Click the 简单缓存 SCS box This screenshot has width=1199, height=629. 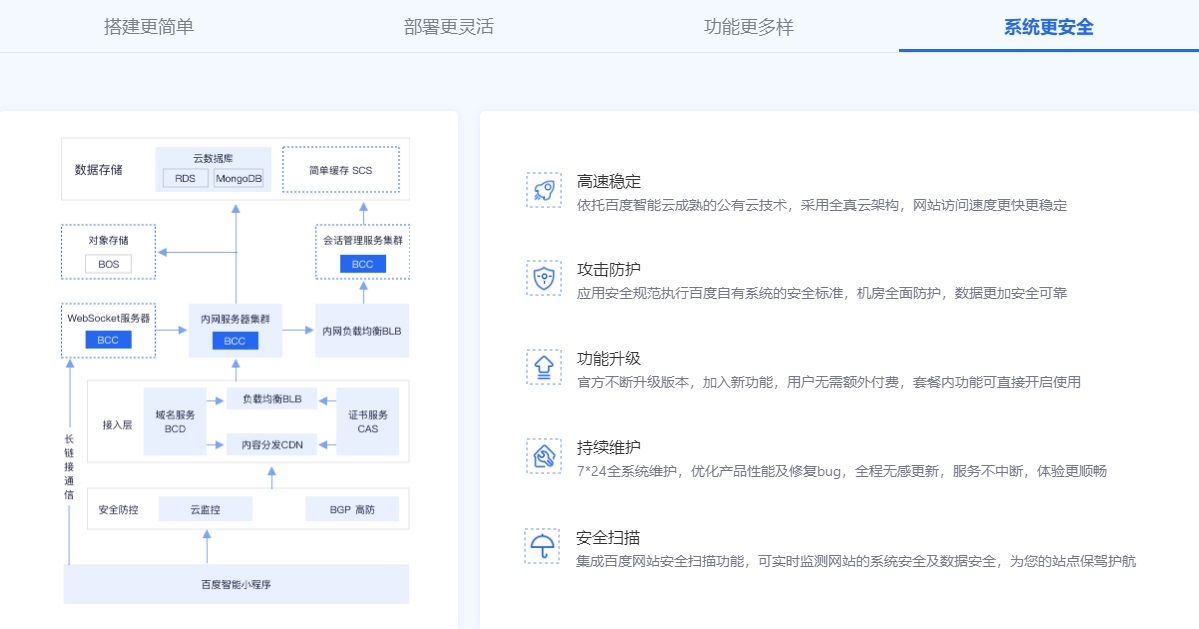click(340, 170)
